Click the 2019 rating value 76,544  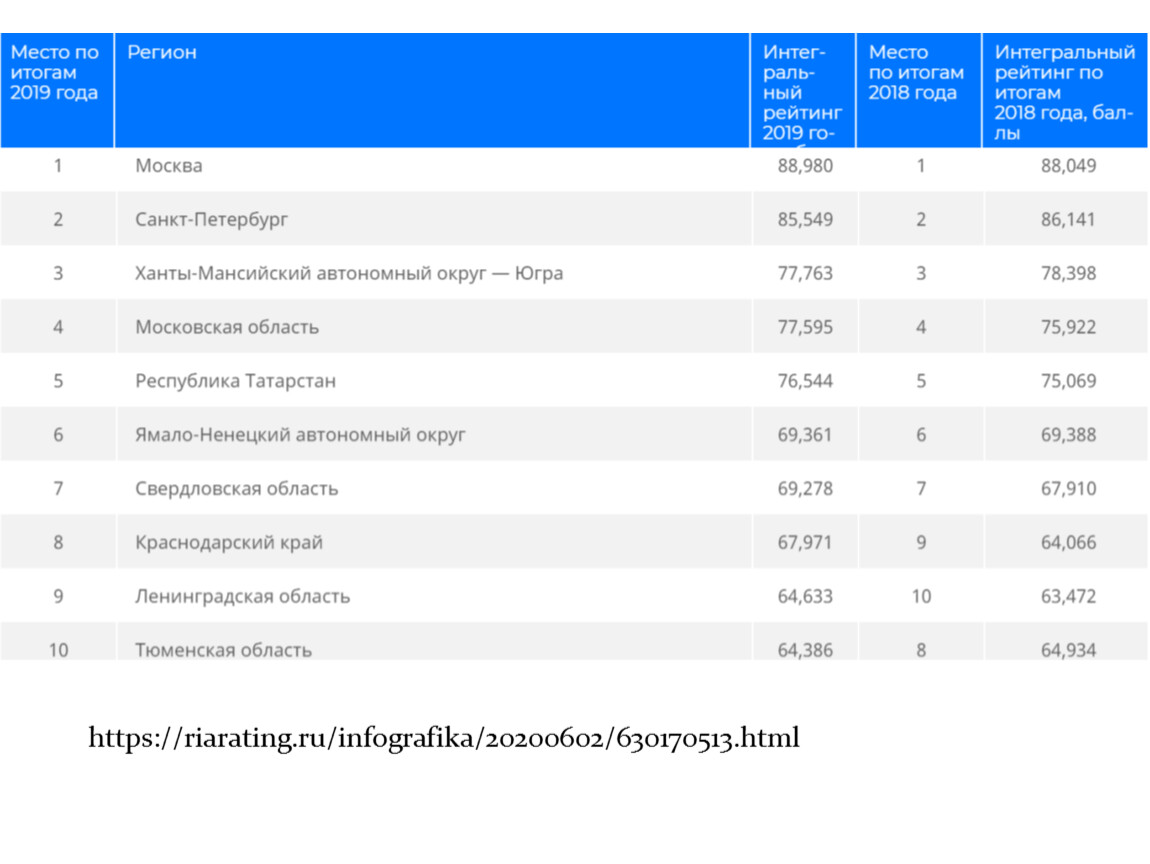(805, 381)
